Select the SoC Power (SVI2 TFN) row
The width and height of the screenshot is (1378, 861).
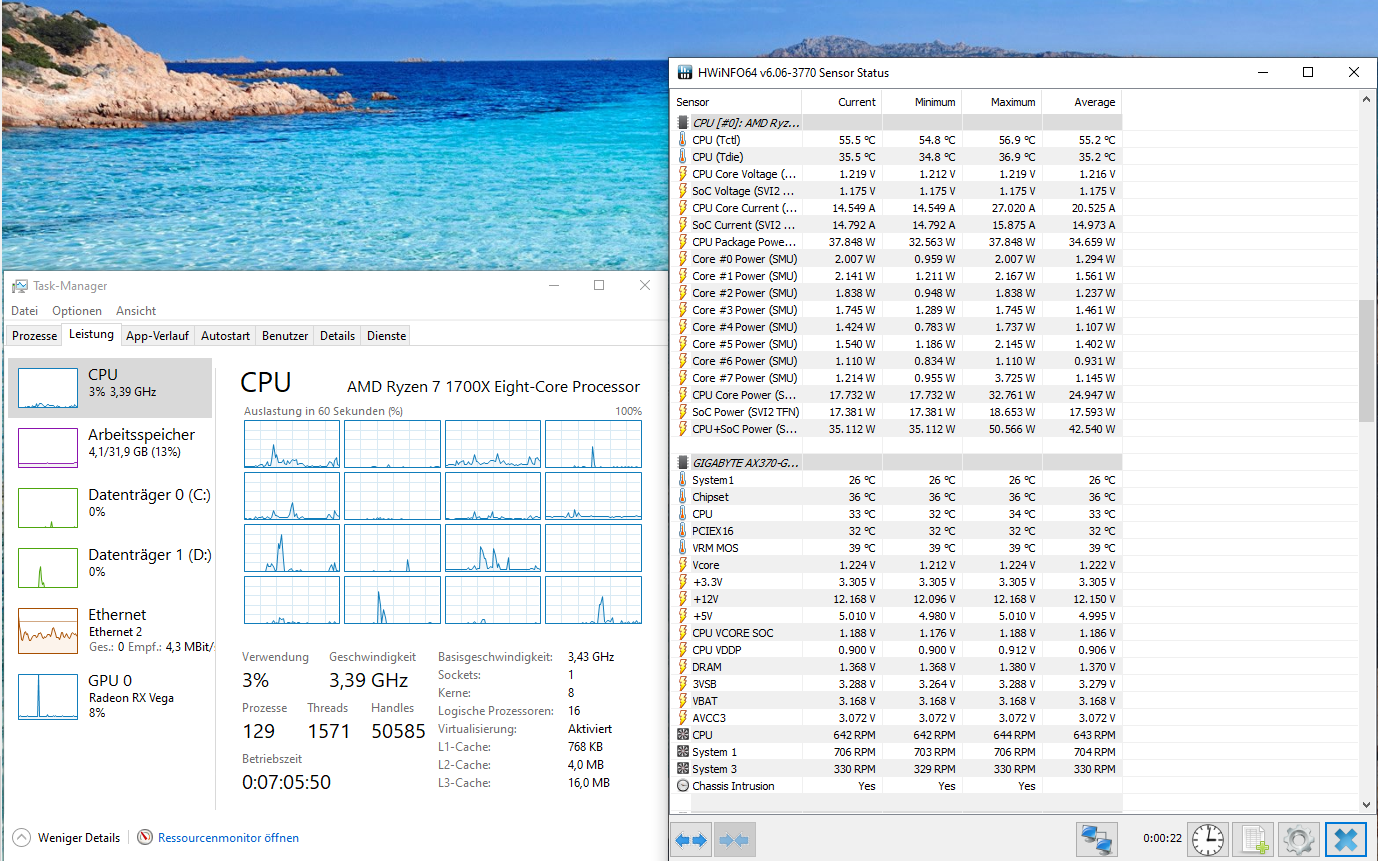click(896, 412)
